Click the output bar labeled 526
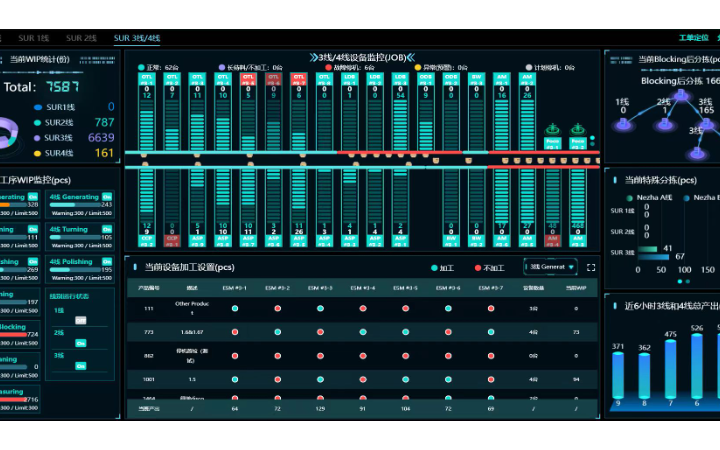Image resolution: width=720 pixels, height=450 pixels. click(x=697, y=366)
